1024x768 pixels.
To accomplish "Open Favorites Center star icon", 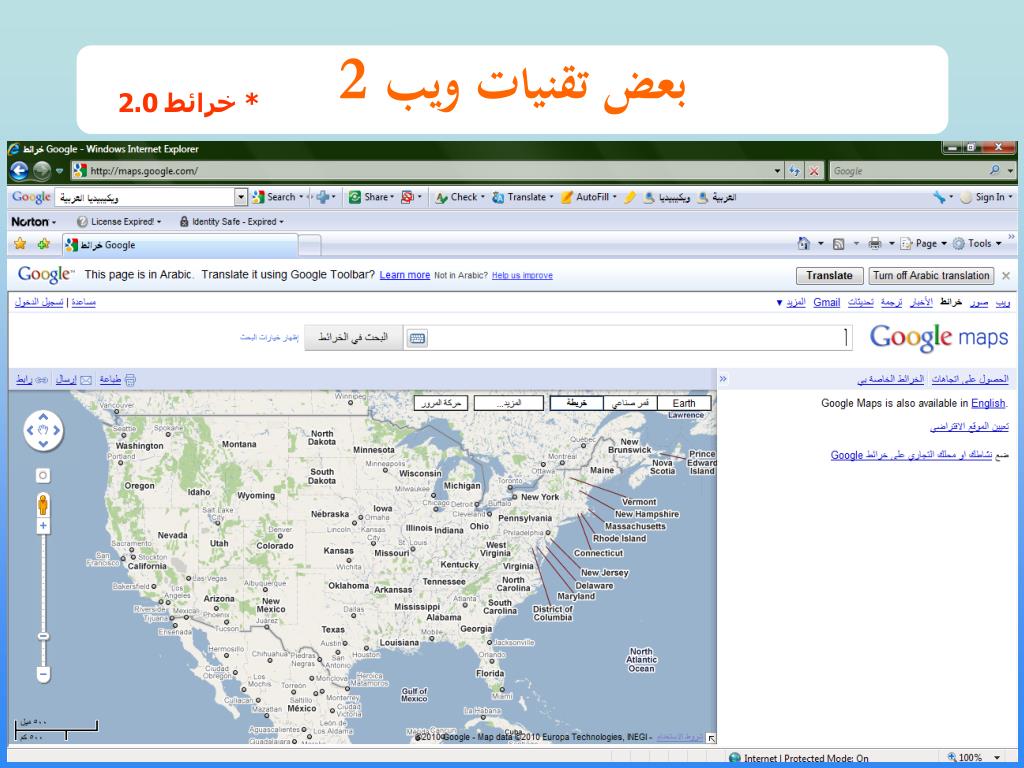I will [20, 244].
